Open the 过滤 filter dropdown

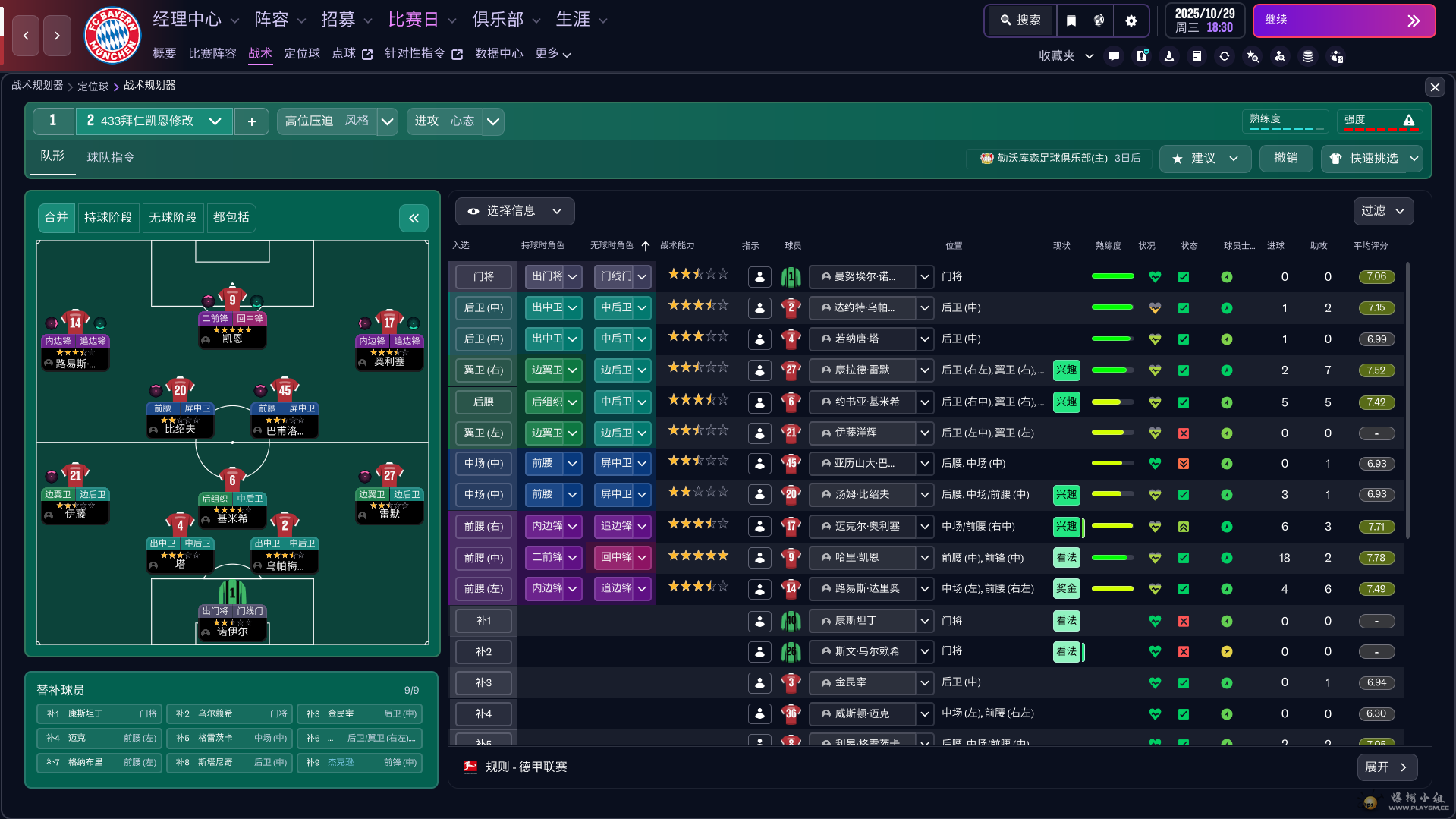click(x=1382, y=211)
